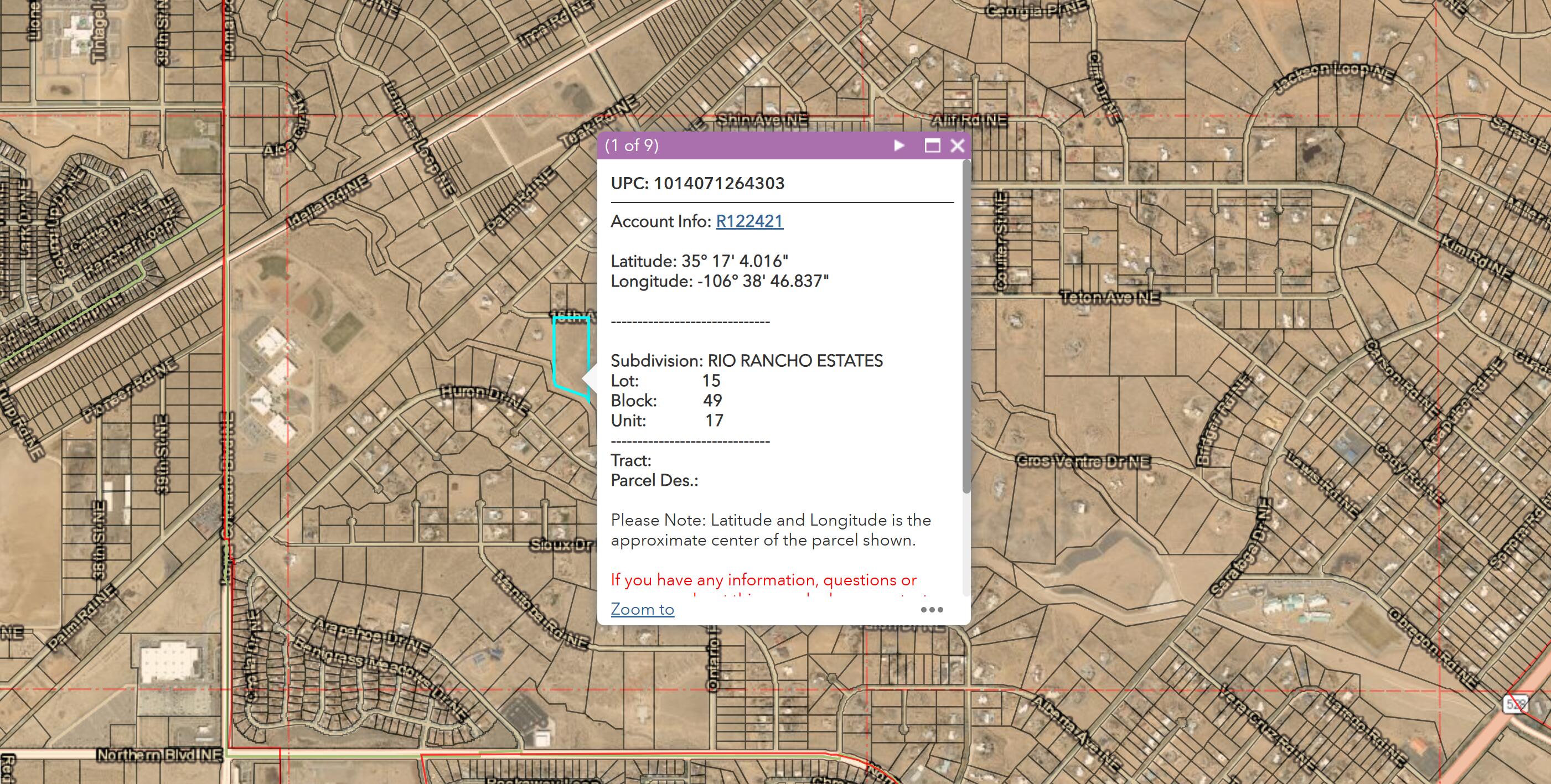Click the Please Note latitude disclaimer text
1551x784 pixels.
pyautogui.click(x=771, y=530)
